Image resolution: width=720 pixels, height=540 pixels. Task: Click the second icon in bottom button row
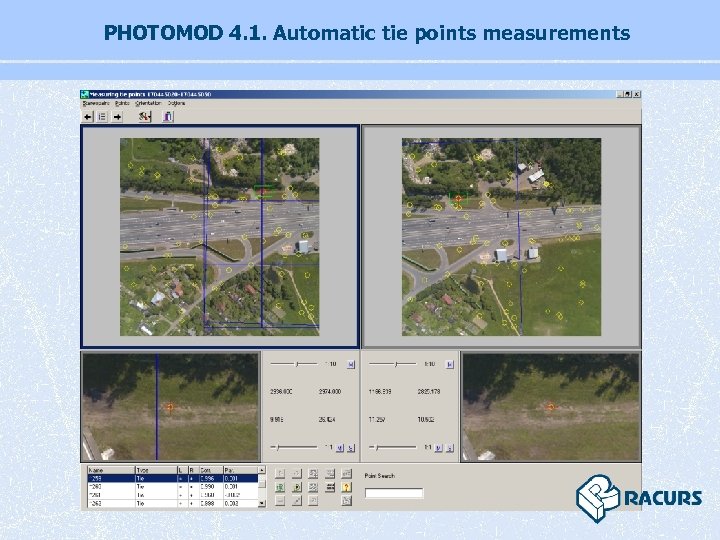[297, 501]
